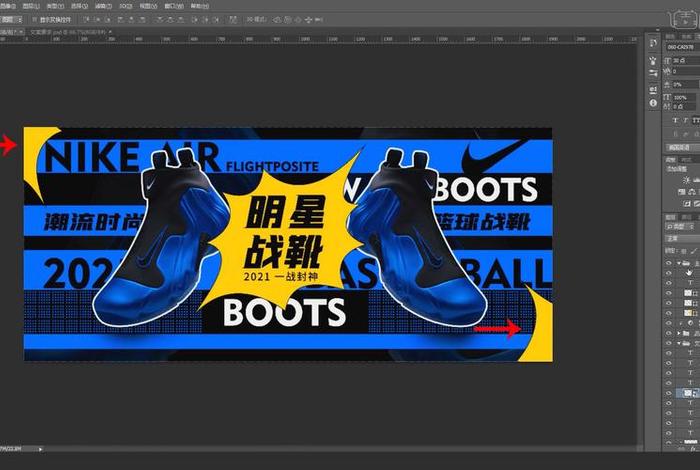The image size is (700, 470).
Task: Switch to the 通道 channels tab
Action: tap(687, 217)
